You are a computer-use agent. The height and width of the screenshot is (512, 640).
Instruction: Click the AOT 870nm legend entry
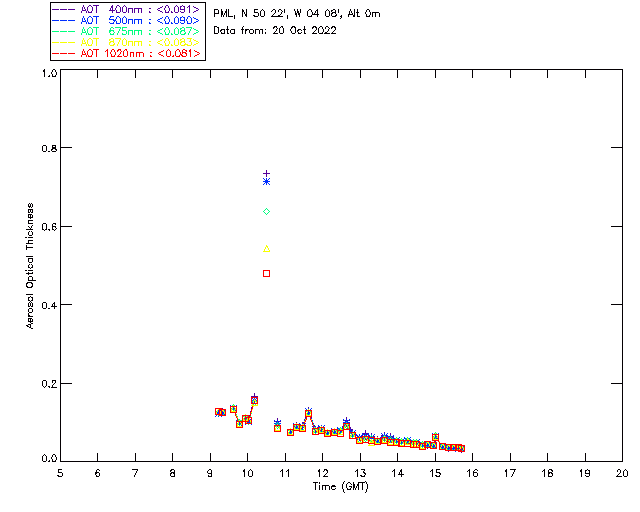(126, 42)
